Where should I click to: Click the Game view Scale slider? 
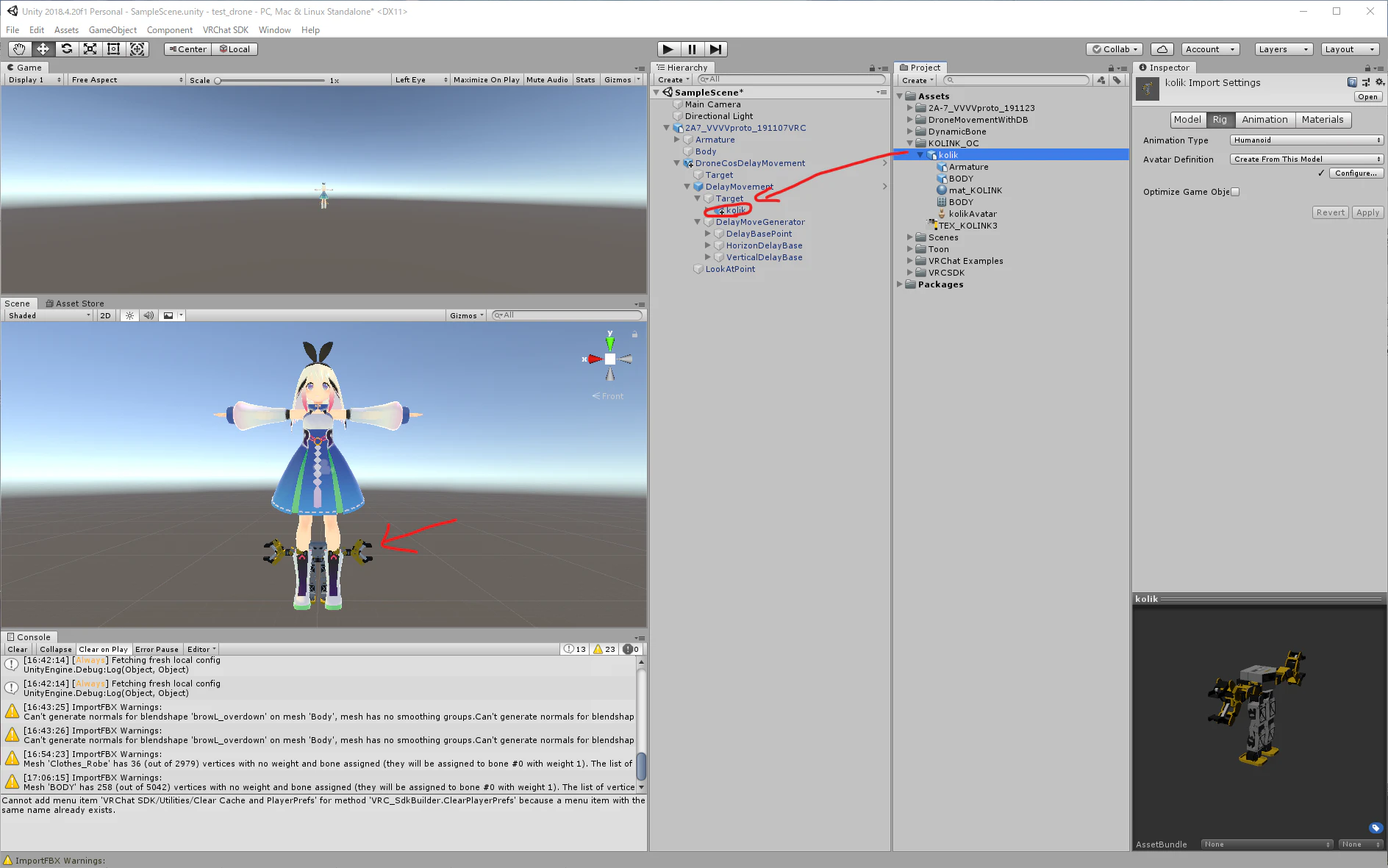click(271, 80)
